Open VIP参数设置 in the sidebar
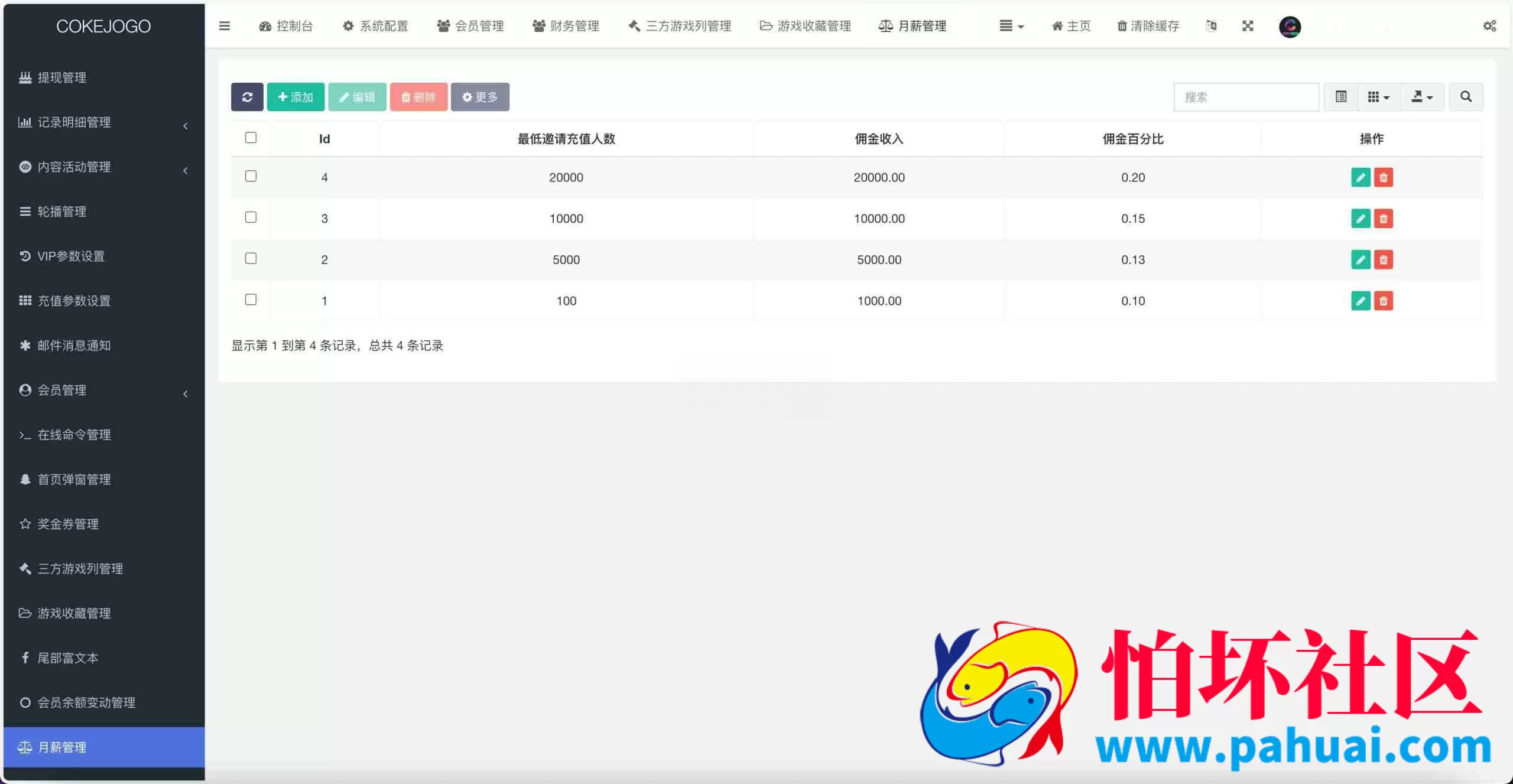 click(104, 256)
